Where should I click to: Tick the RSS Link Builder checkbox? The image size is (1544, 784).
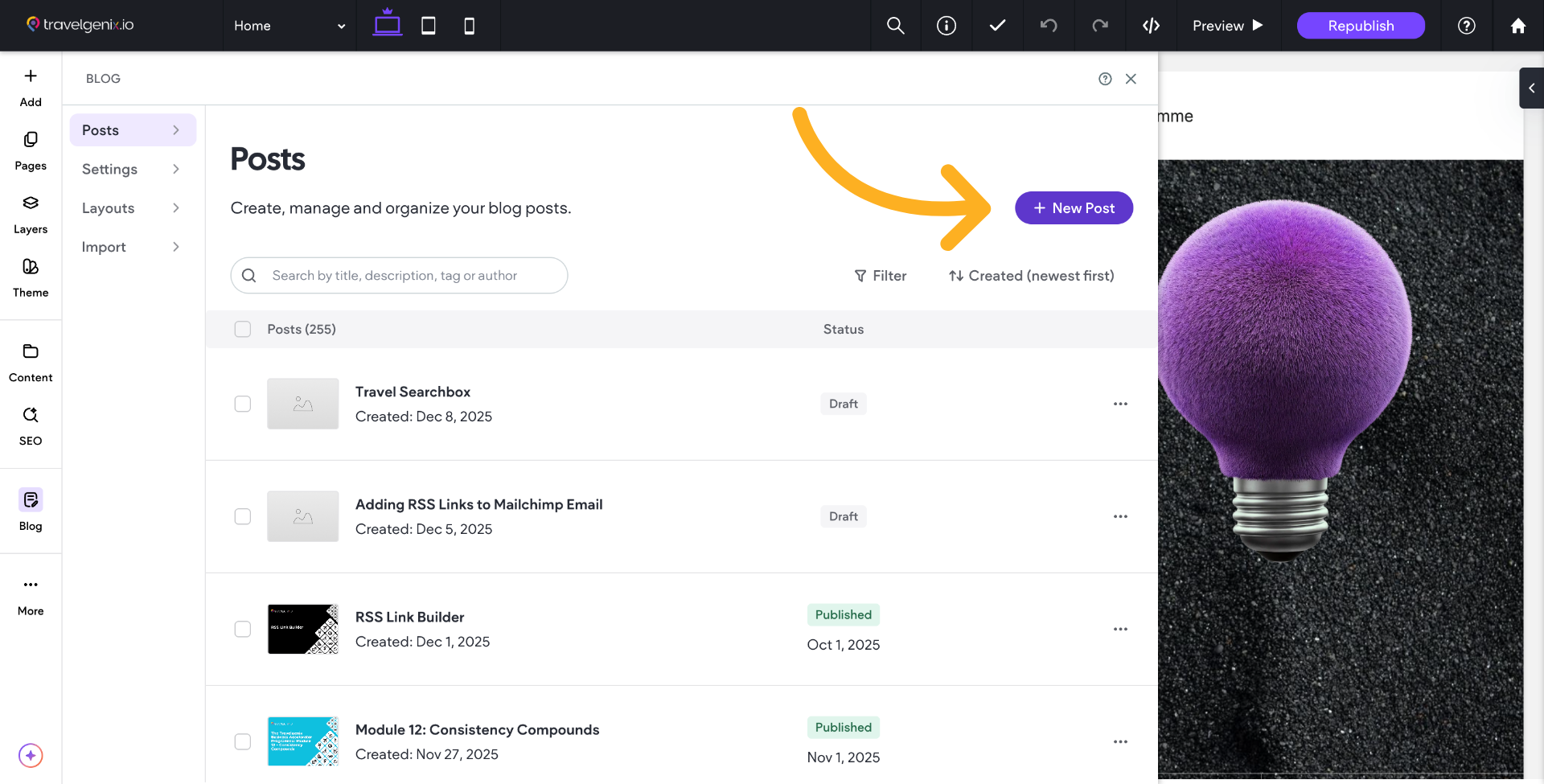point(243,629)
